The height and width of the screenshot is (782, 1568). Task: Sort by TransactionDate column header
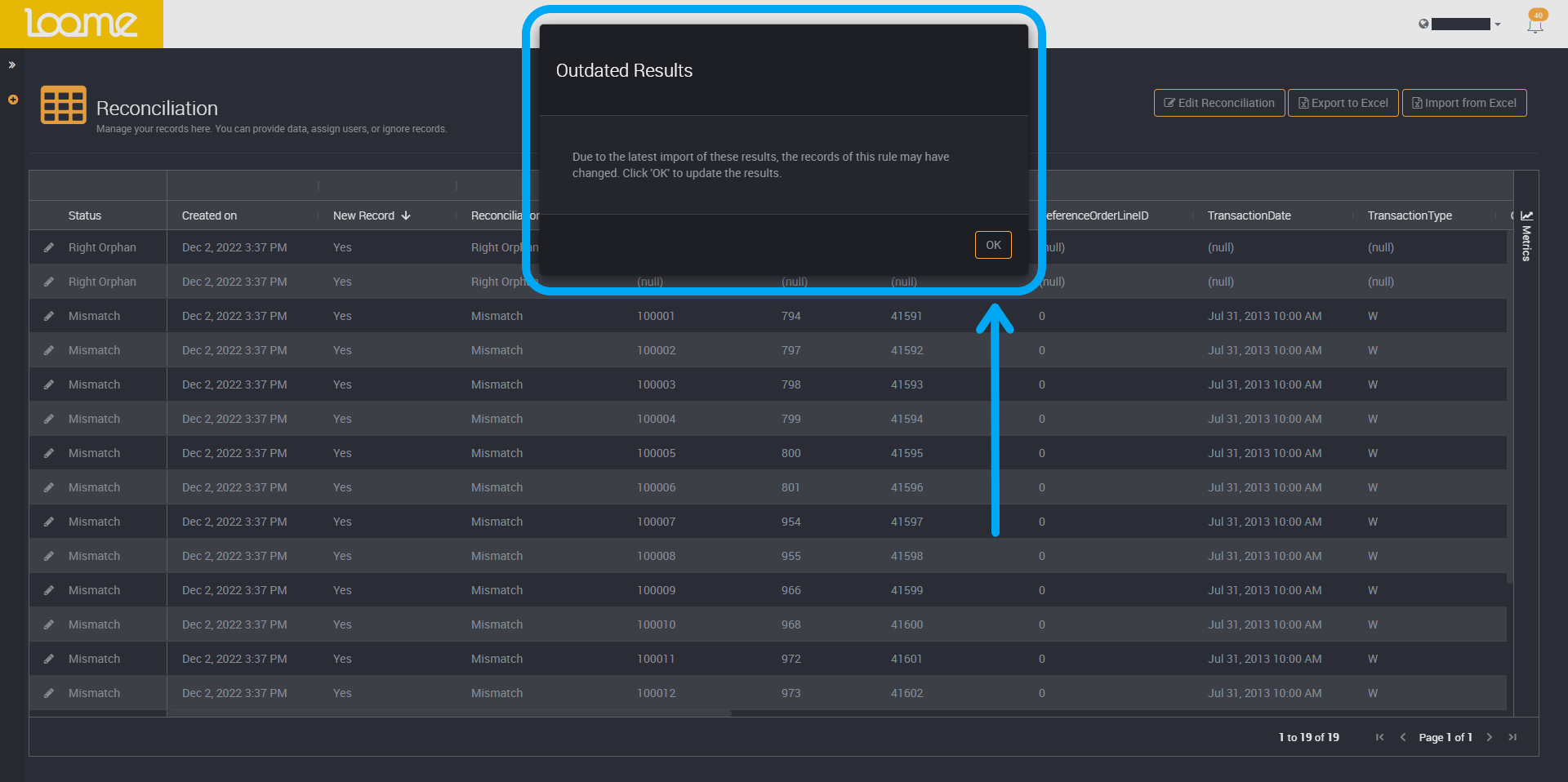[1249, 215]
